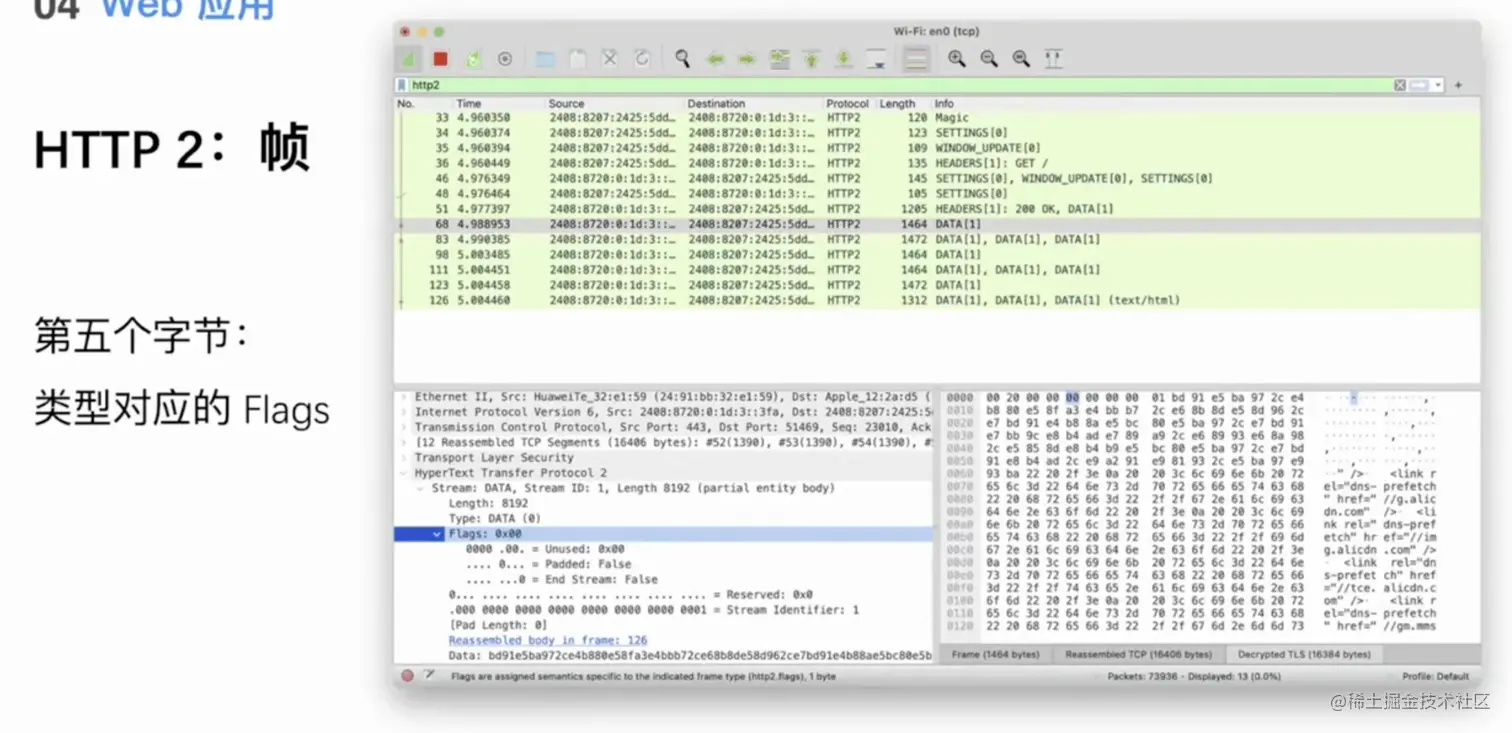Expand 12 Reassembled TCP Segments node
This screenshot has height=733, width=1512.
pyautogui.click(x=404, y=442)
